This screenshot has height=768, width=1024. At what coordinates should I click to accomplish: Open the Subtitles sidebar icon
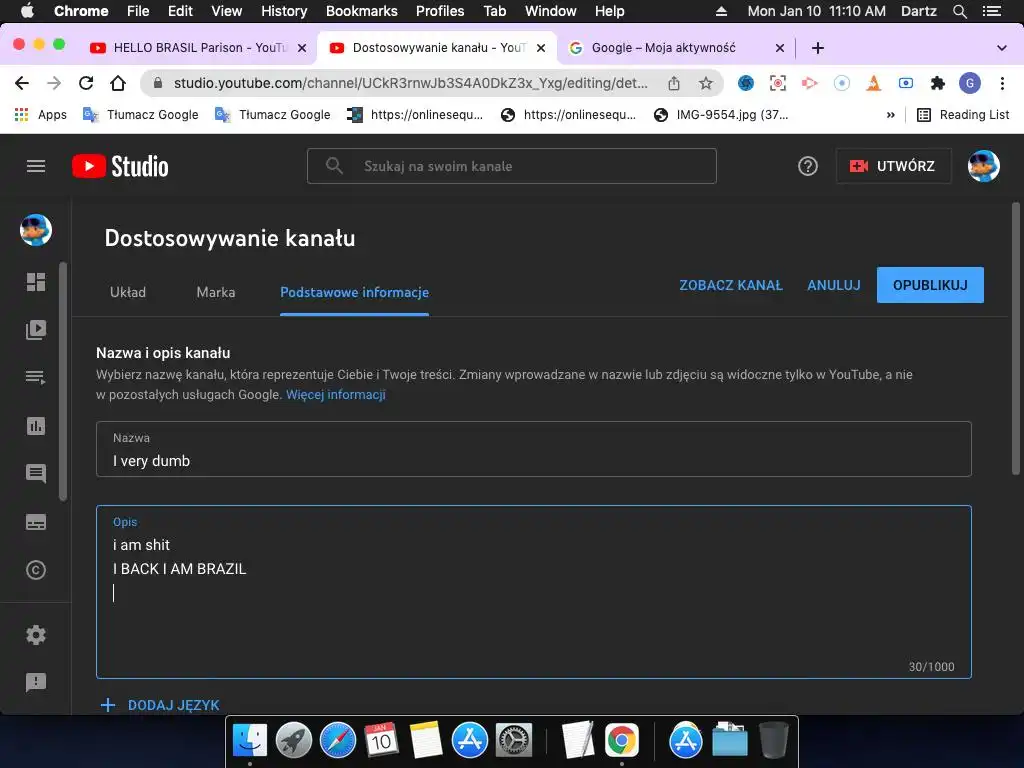point(36,522)
